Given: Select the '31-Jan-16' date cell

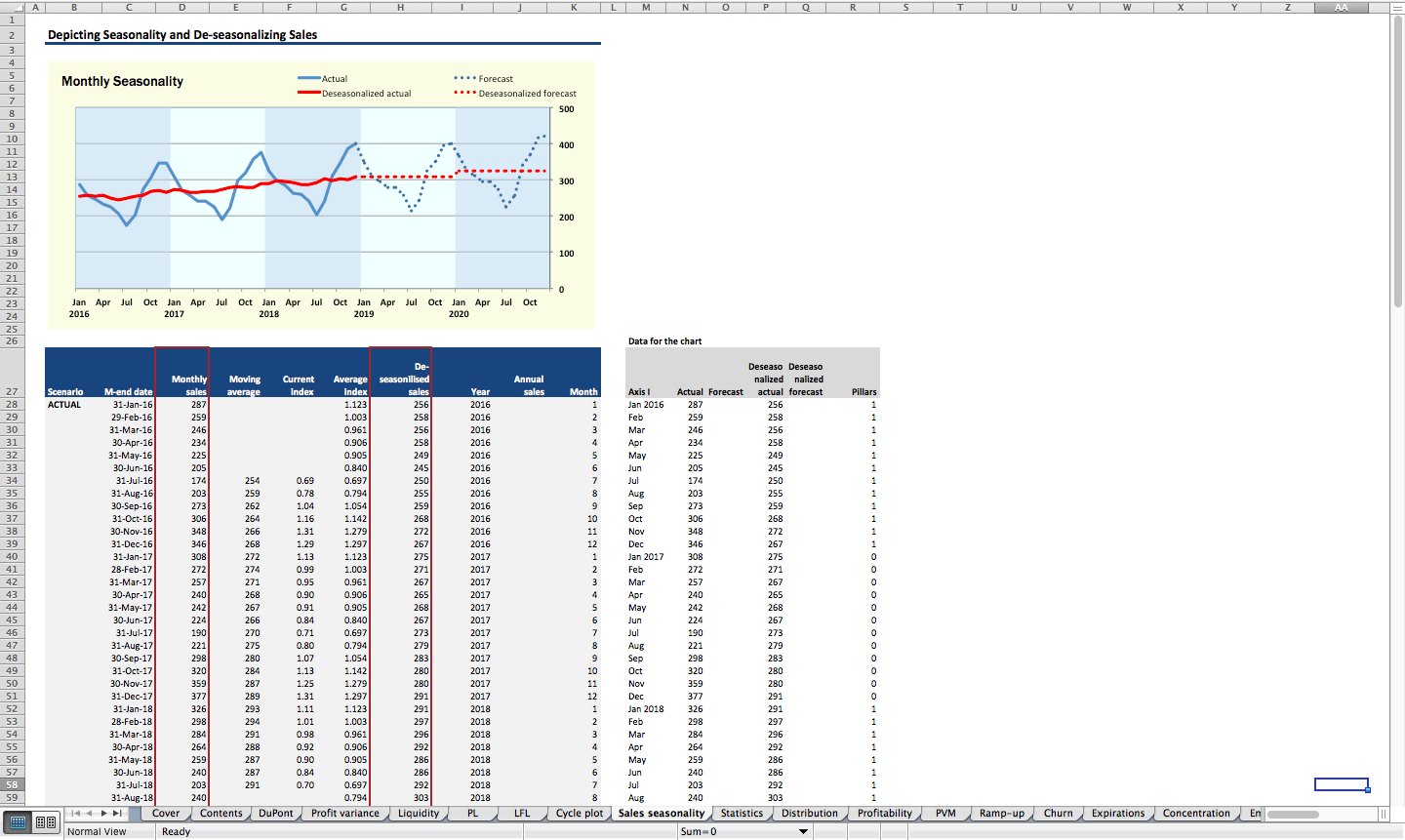Looking at the screenshot, I should coord(128,404).
